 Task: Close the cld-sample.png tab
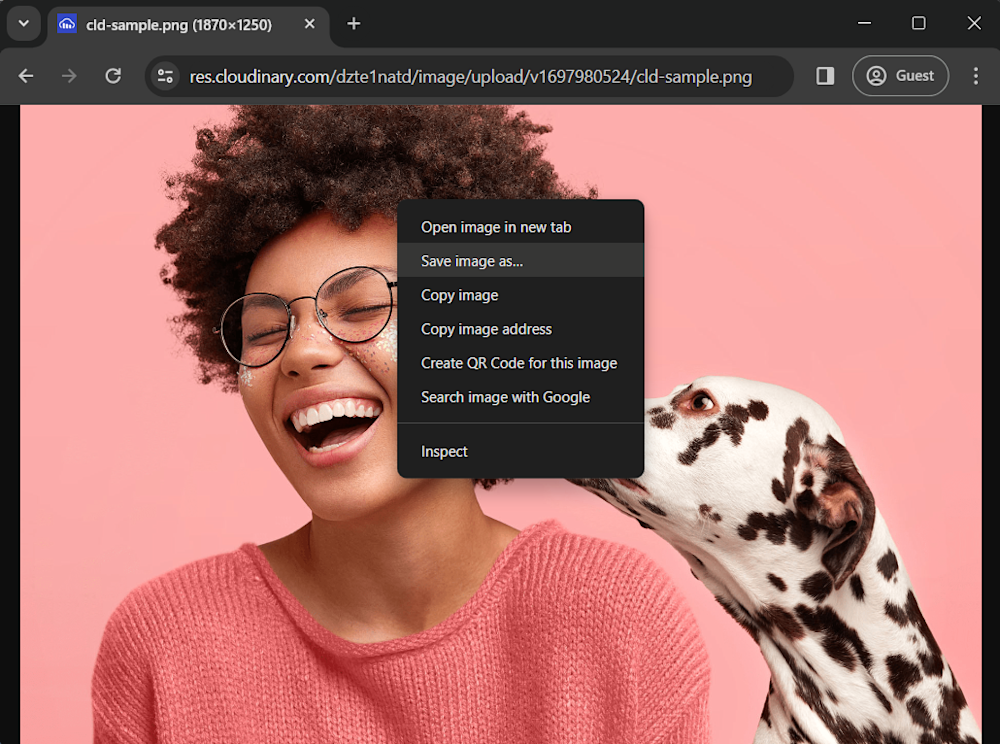(x=309, y=24)
